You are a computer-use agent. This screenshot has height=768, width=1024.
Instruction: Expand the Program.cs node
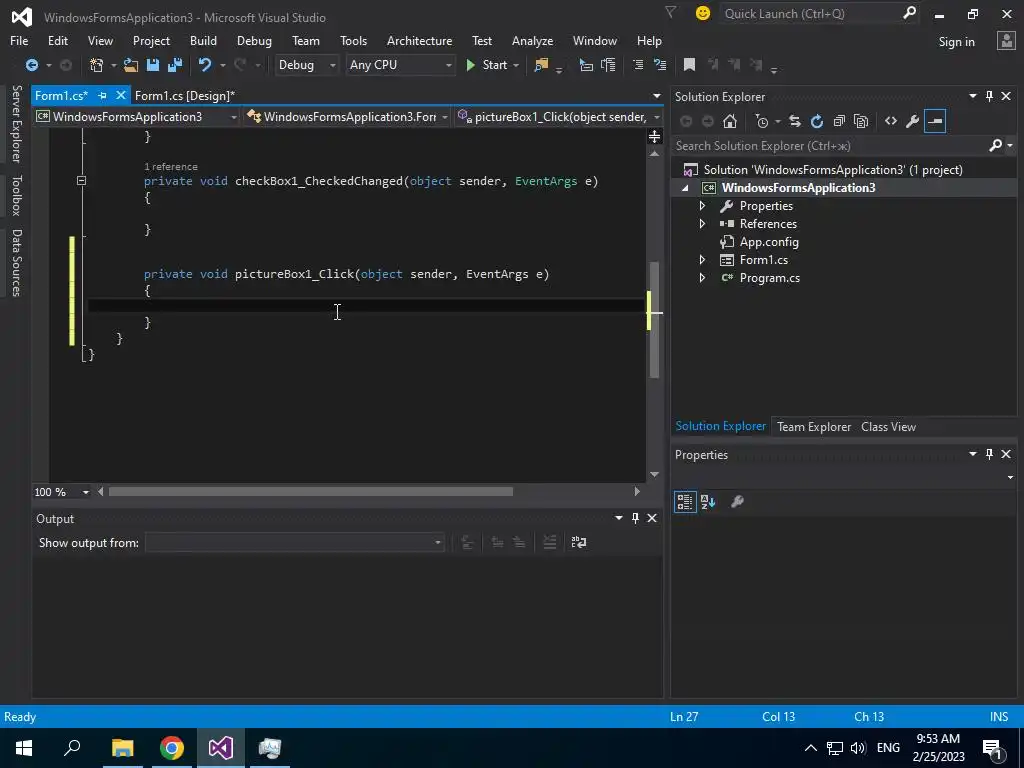(x=703, y=278)
